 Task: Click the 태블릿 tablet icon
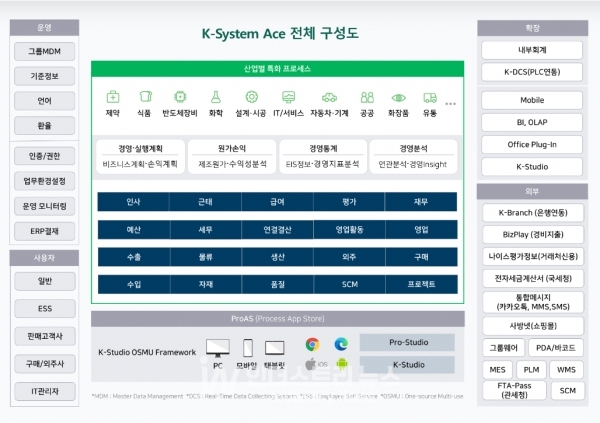(274, 348)
